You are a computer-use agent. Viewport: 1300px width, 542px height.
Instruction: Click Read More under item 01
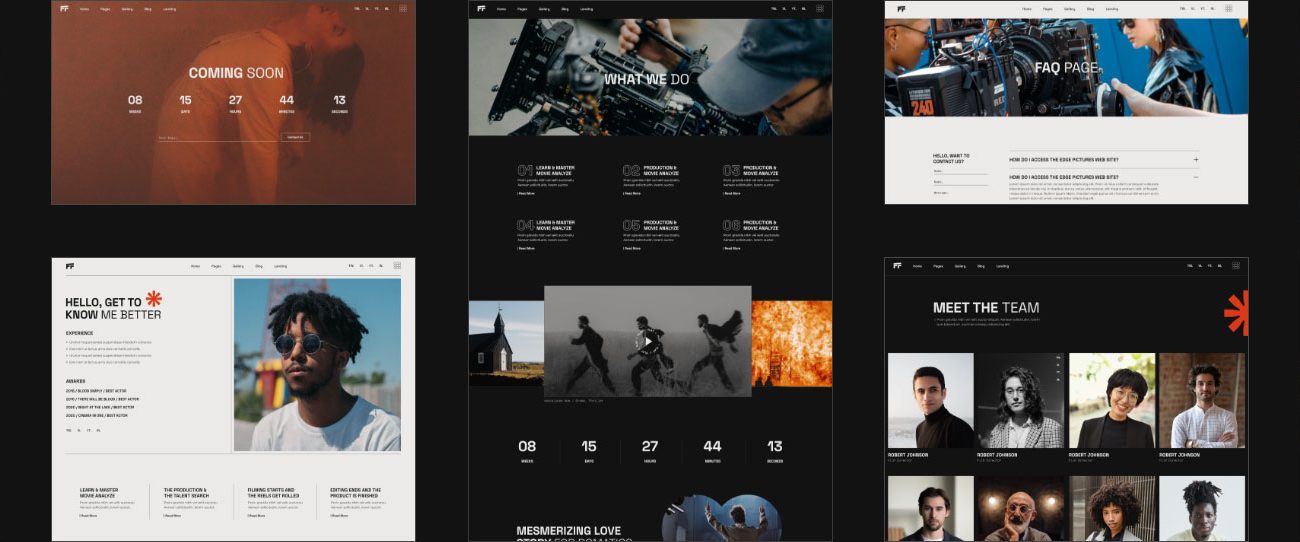[x=525, y=193]
